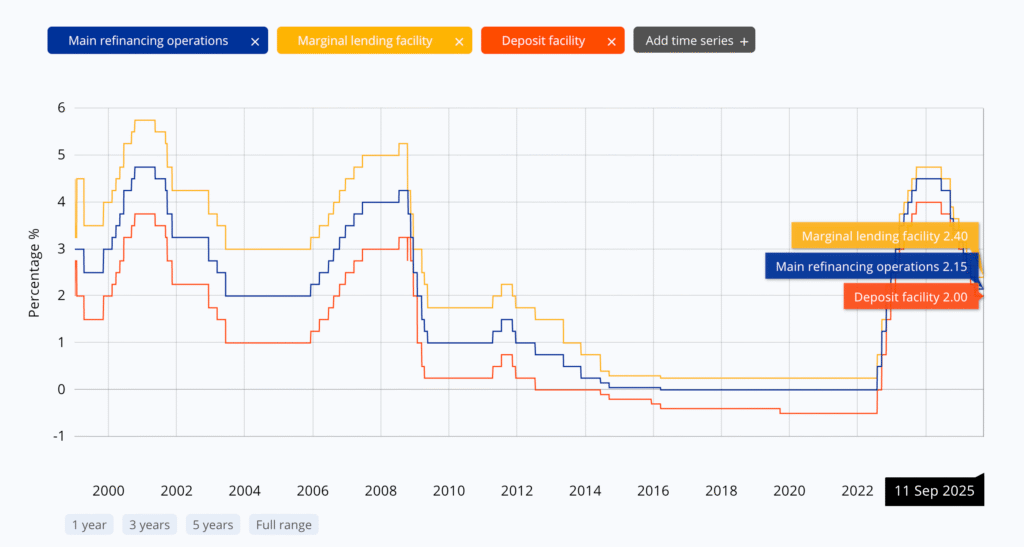Select the 3 years range
The image size is (1024, 547).
point(148,524)
